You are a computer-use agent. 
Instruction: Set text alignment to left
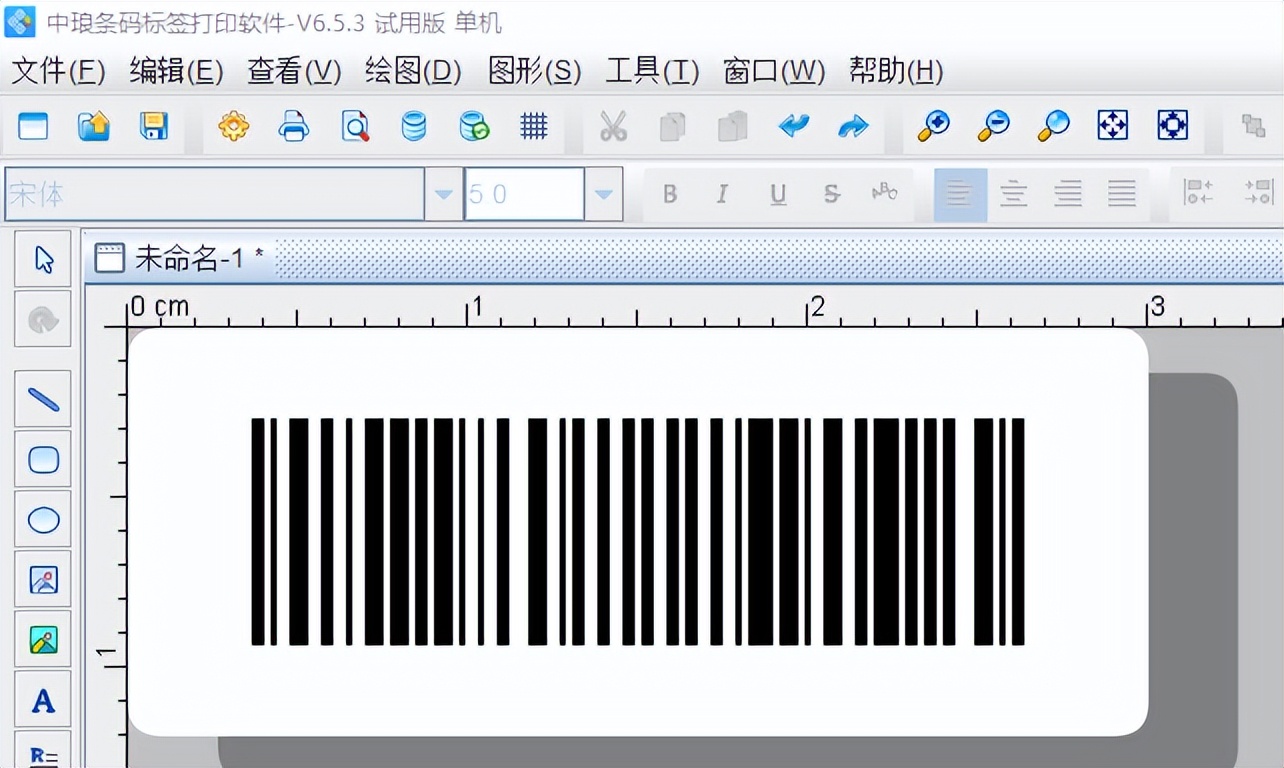(x=960, y=194)
